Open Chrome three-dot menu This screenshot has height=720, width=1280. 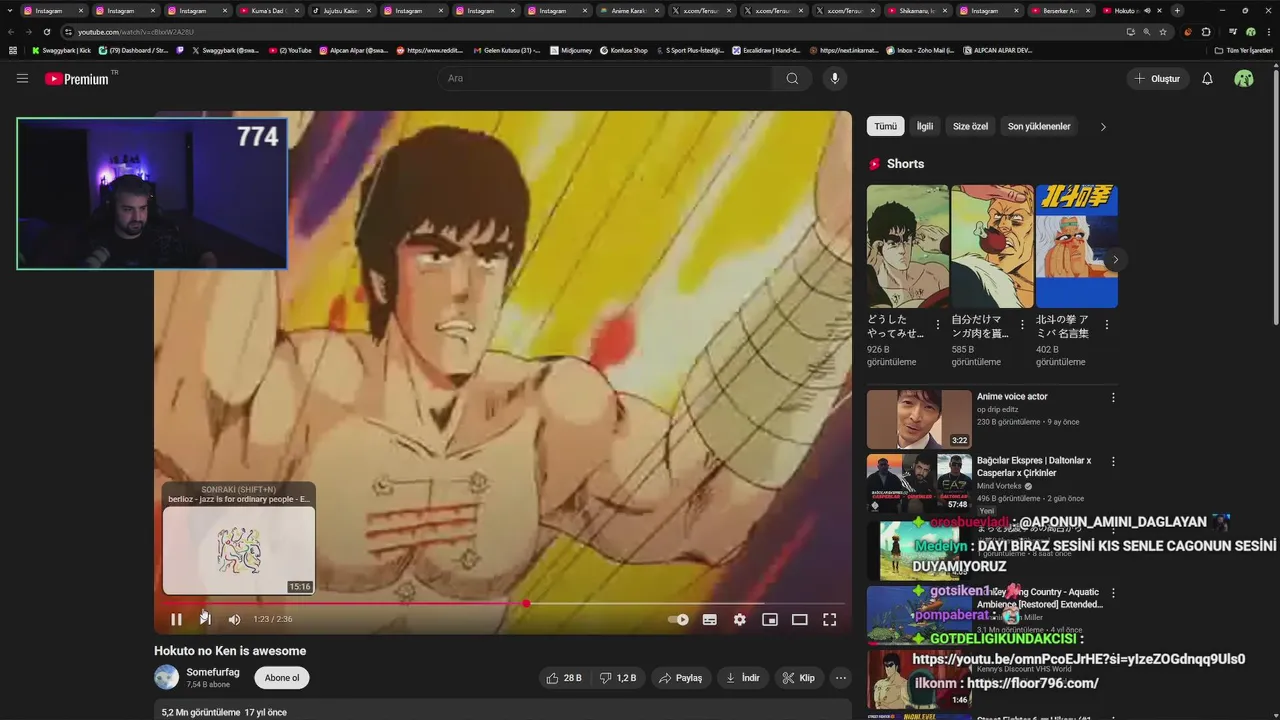1269,32
